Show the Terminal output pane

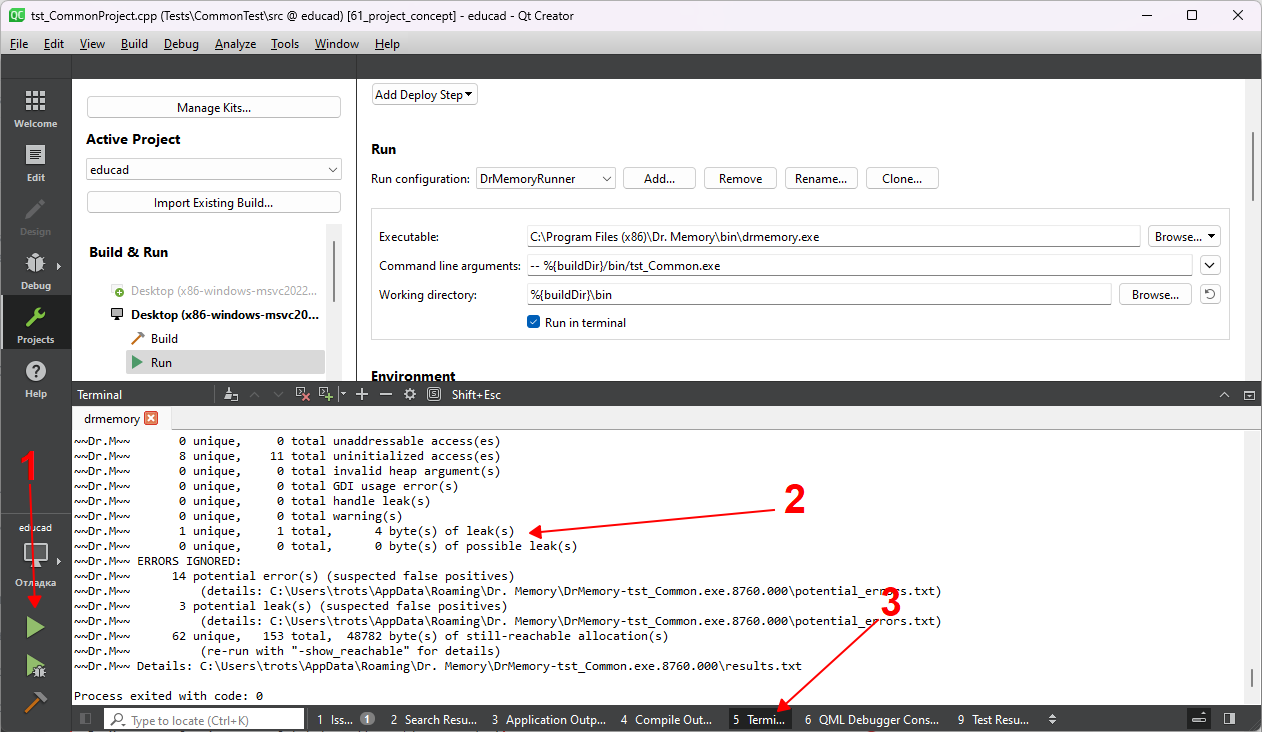pos(760,719)
